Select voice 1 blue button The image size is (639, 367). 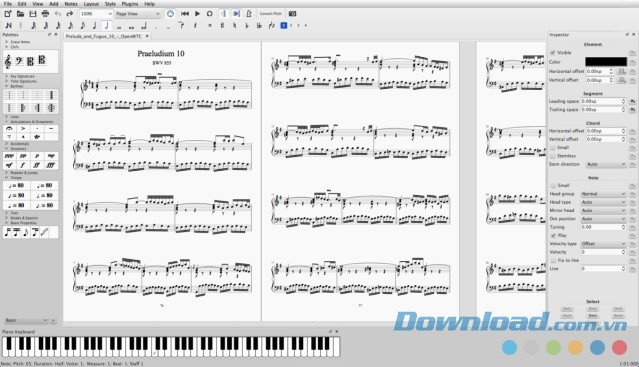(x=284, y=26)
